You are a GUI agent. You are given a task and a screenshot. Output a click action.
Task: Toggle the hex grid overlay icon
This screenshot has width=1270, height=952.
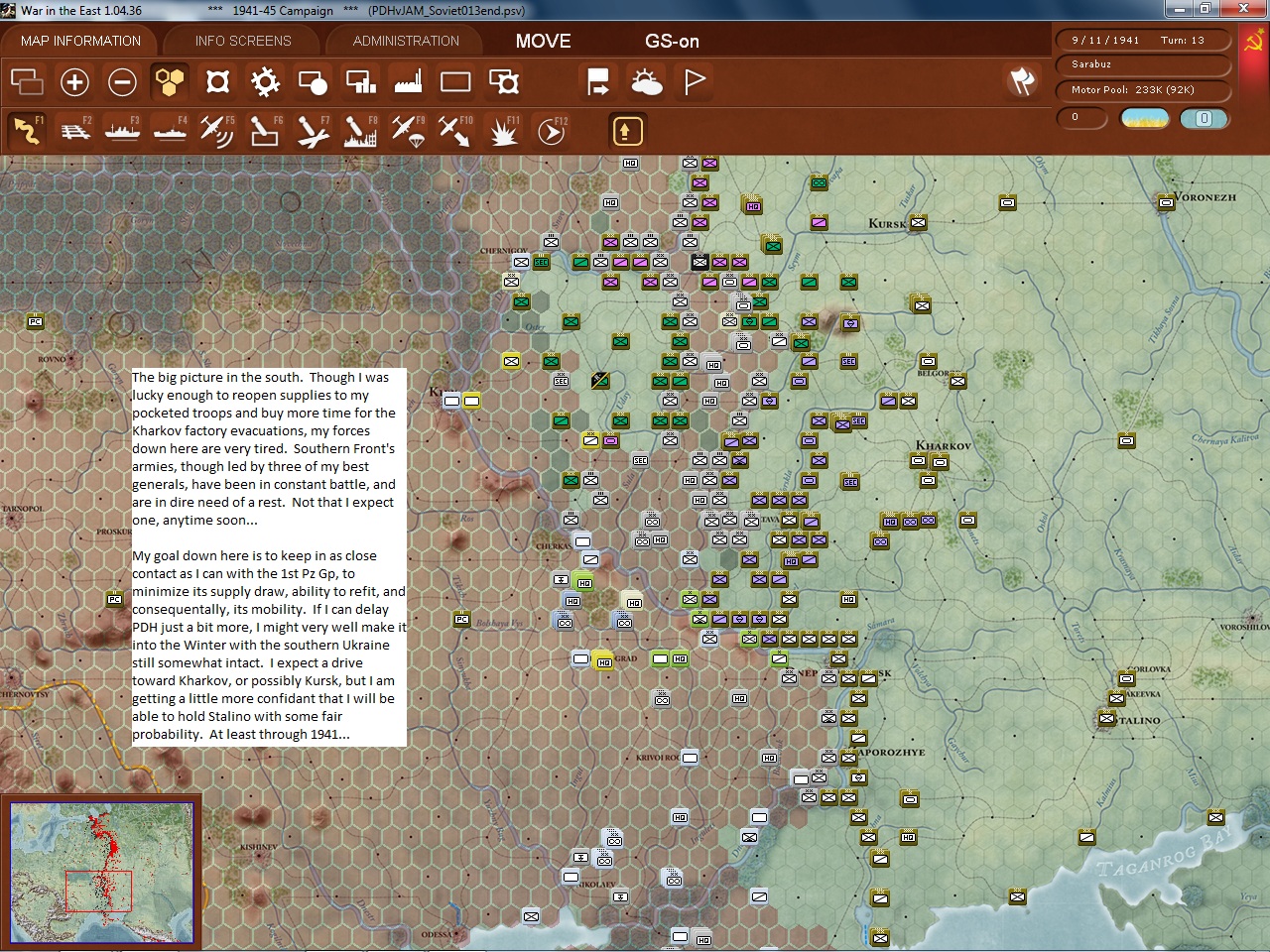[x=170, y=81]
